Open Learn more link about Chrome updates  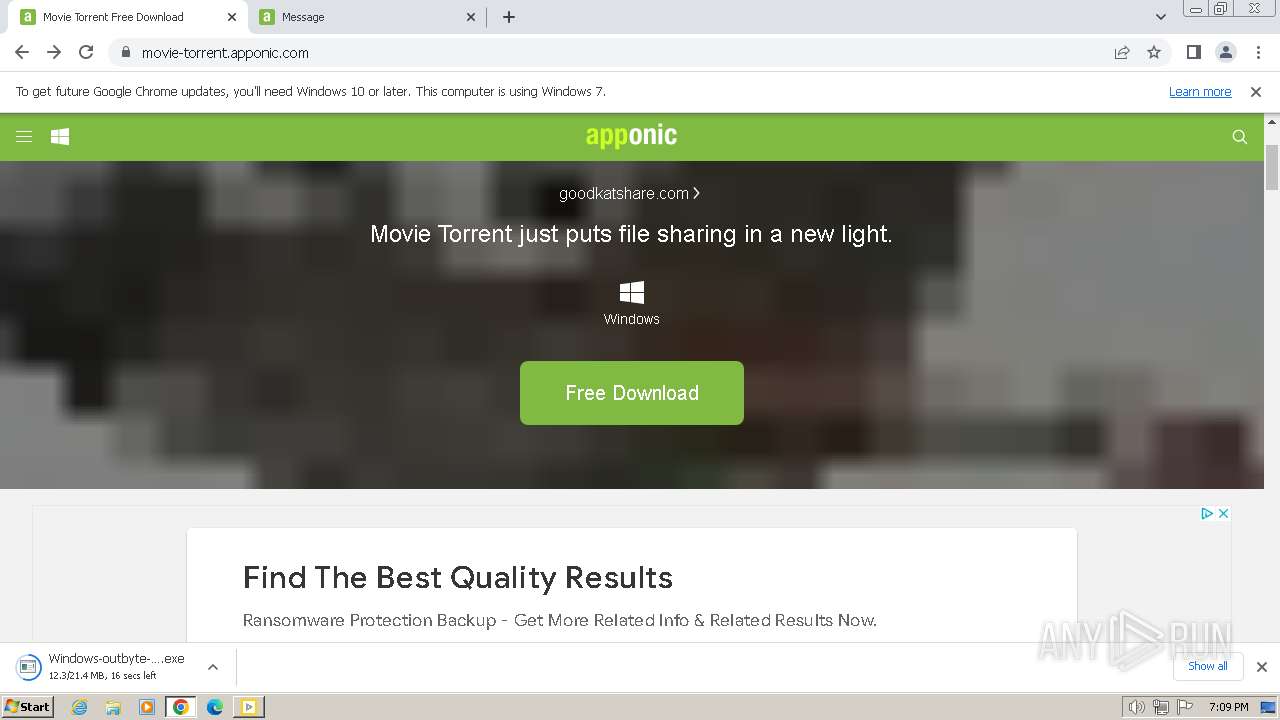pyautogui.click(x=1200, y=91)
